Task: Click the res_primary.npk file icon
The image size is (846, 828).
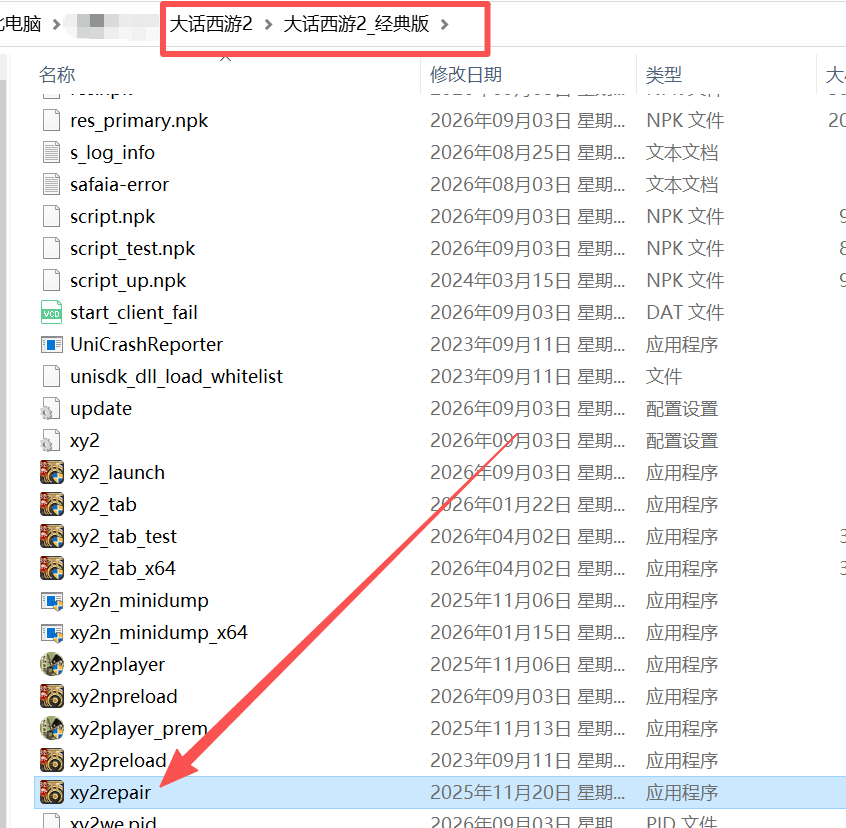Action: pyautogui.click(x=51, y=120)
